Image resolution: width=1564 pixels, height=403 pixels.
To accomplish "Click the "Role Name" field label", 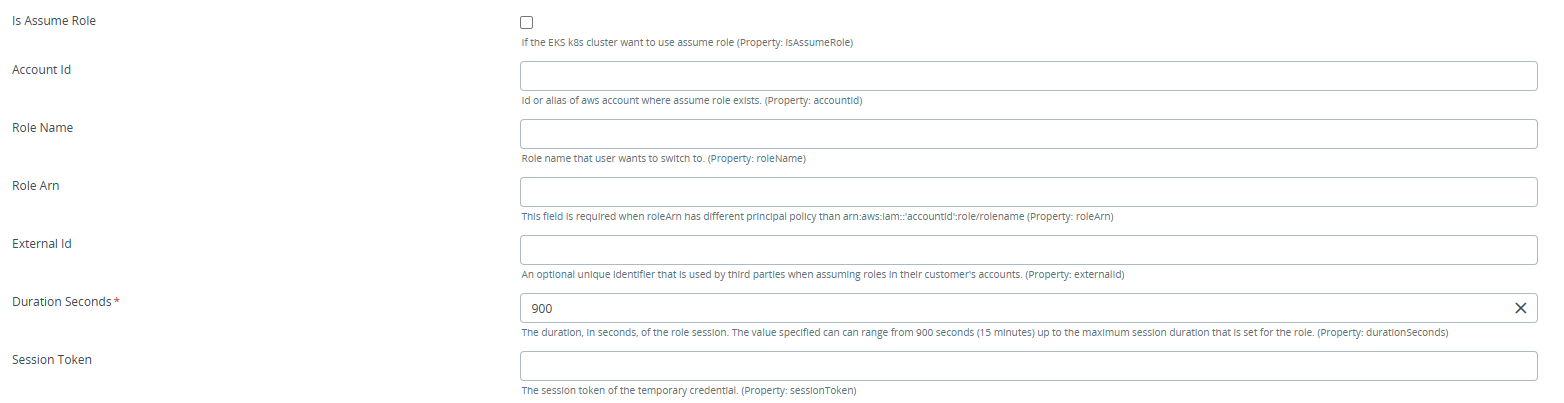I will 42,128.
